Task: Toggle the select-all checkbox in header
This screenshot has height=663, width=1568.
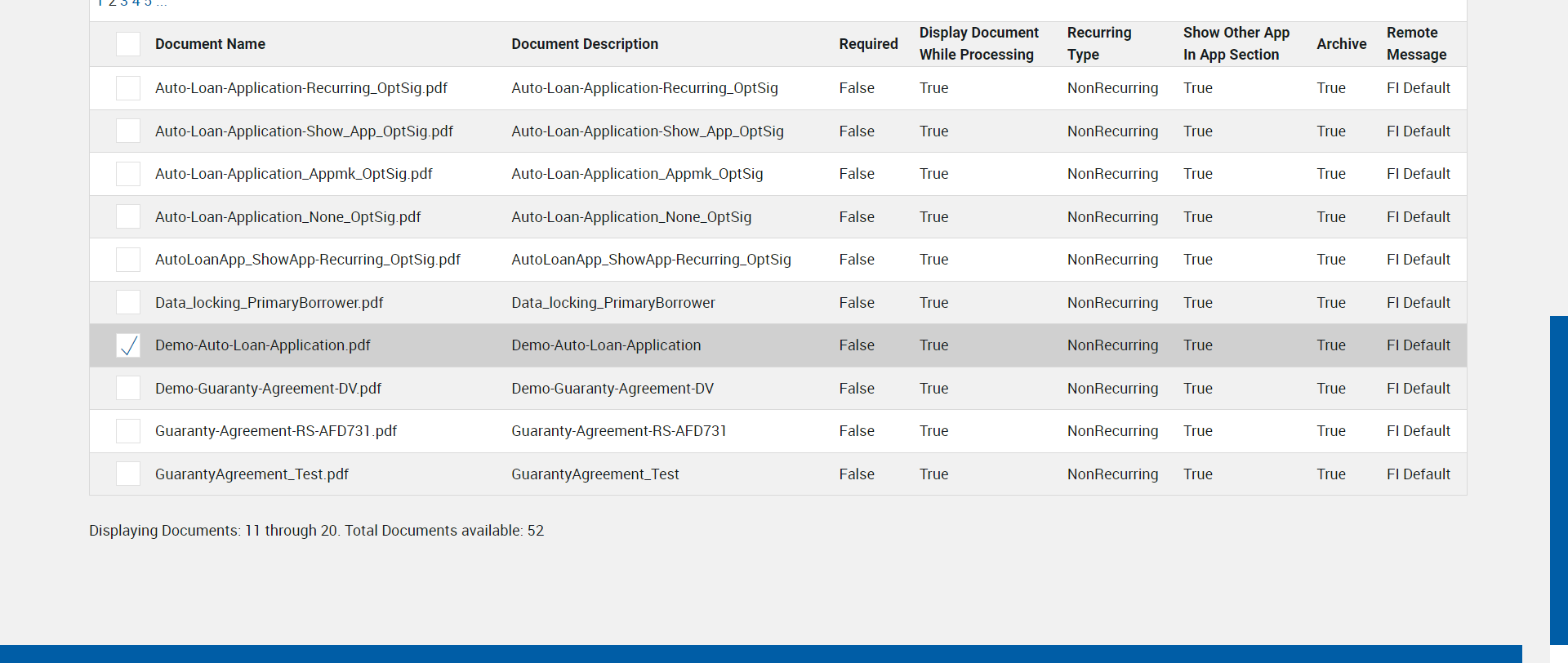Action: pyautogui.click(x=128, y=44)
